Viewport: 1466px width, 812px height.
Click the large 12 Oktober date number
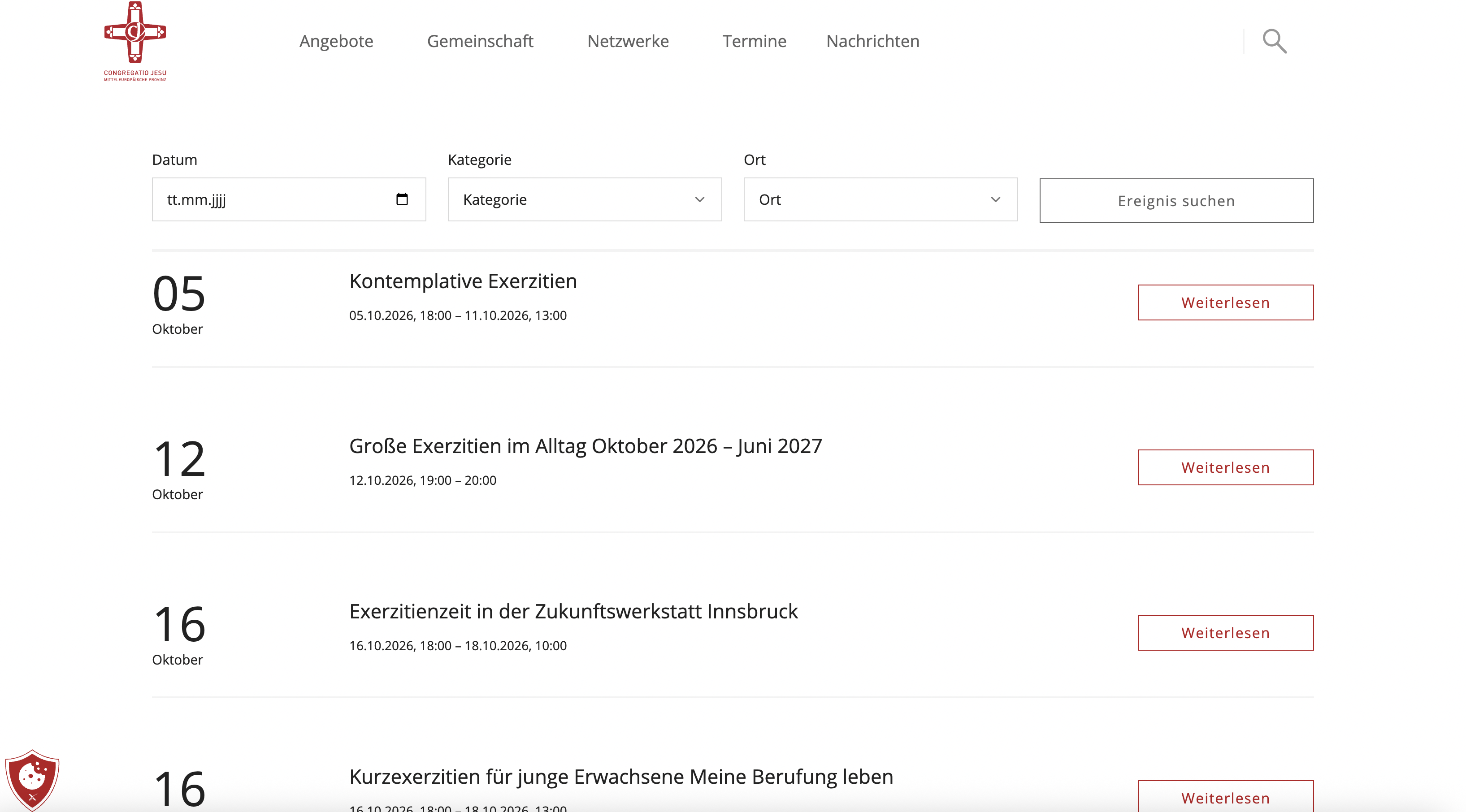click(x=179, y=458)
